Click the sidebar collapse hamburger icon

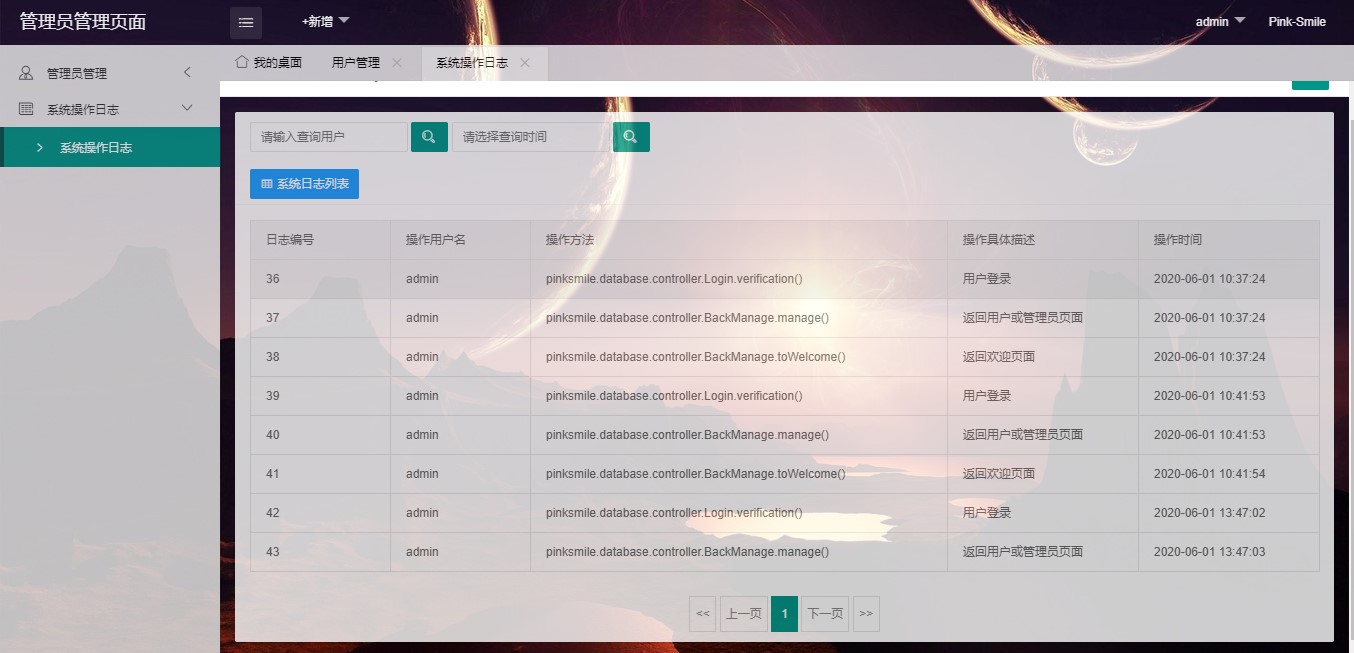(x=245, y=22)
